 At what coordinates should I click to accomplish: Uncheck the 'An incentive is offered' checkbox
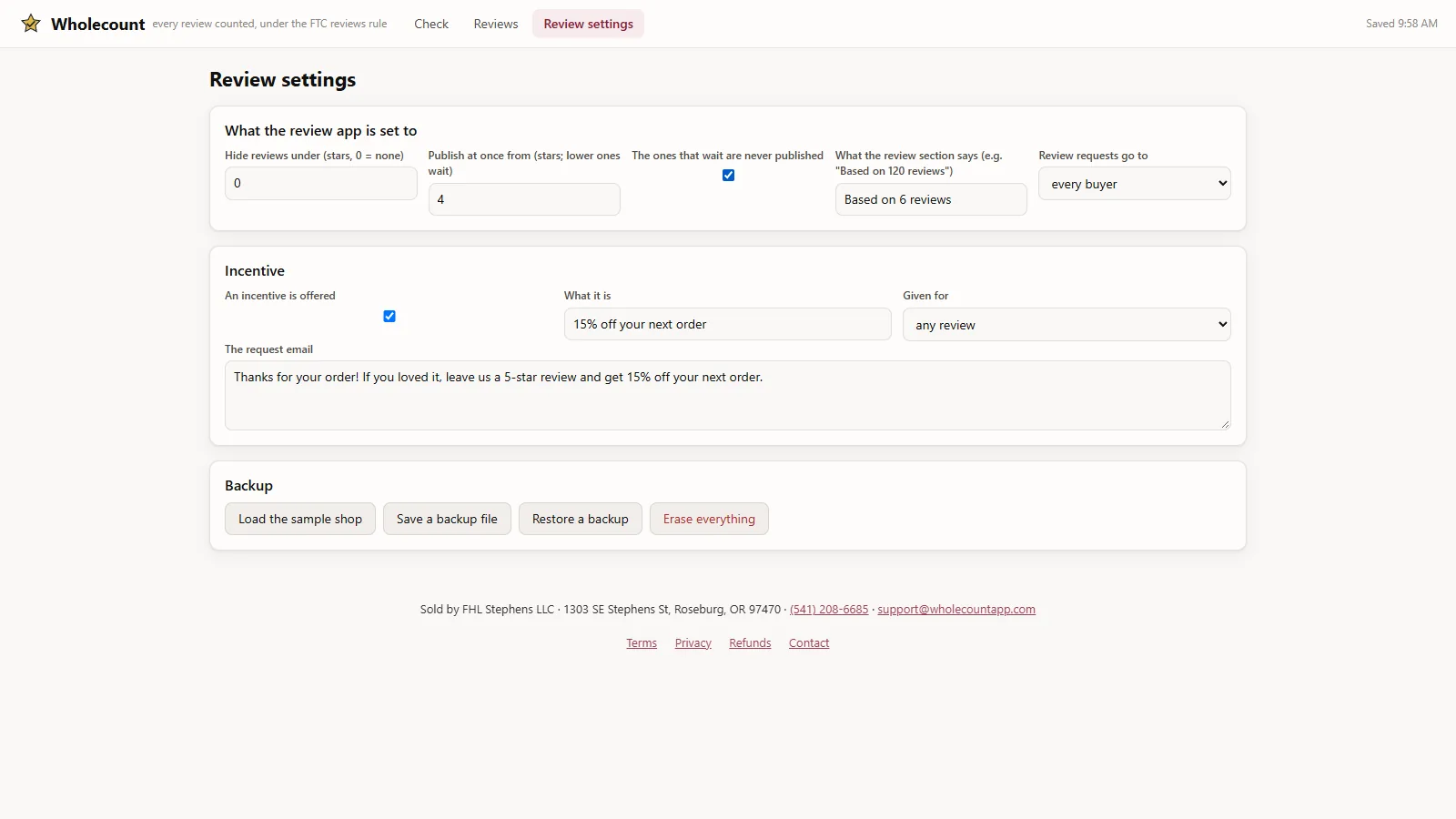pos(389,317)
